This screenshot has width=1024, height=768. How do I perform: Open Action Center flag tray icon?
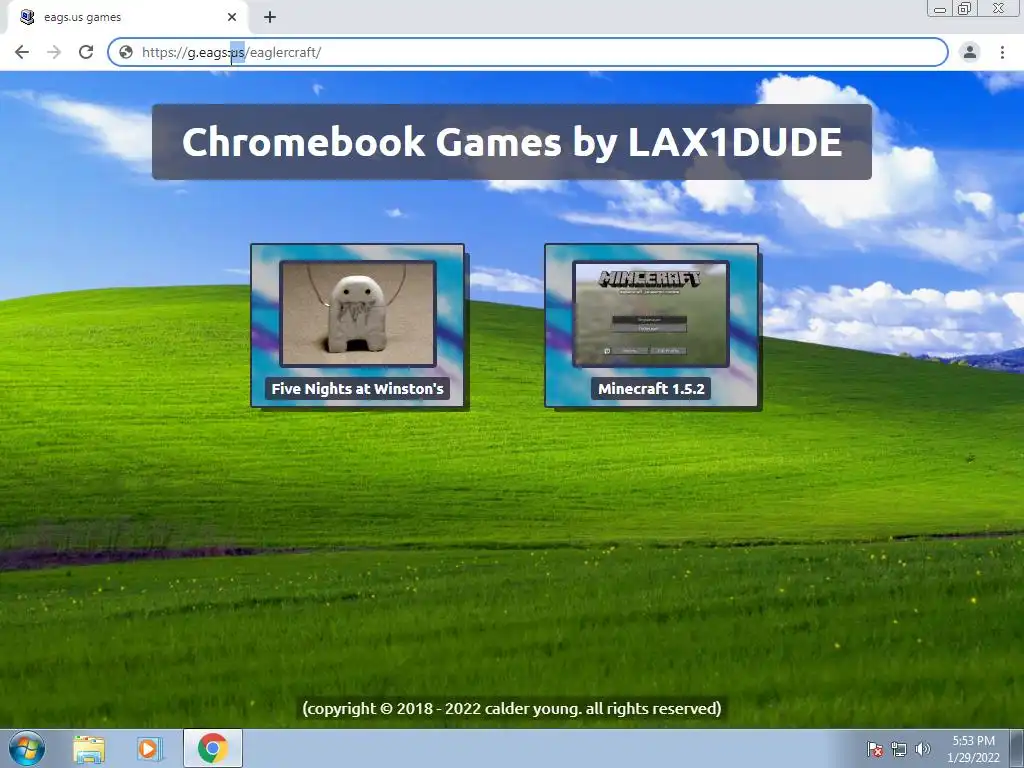click(874, 749)
